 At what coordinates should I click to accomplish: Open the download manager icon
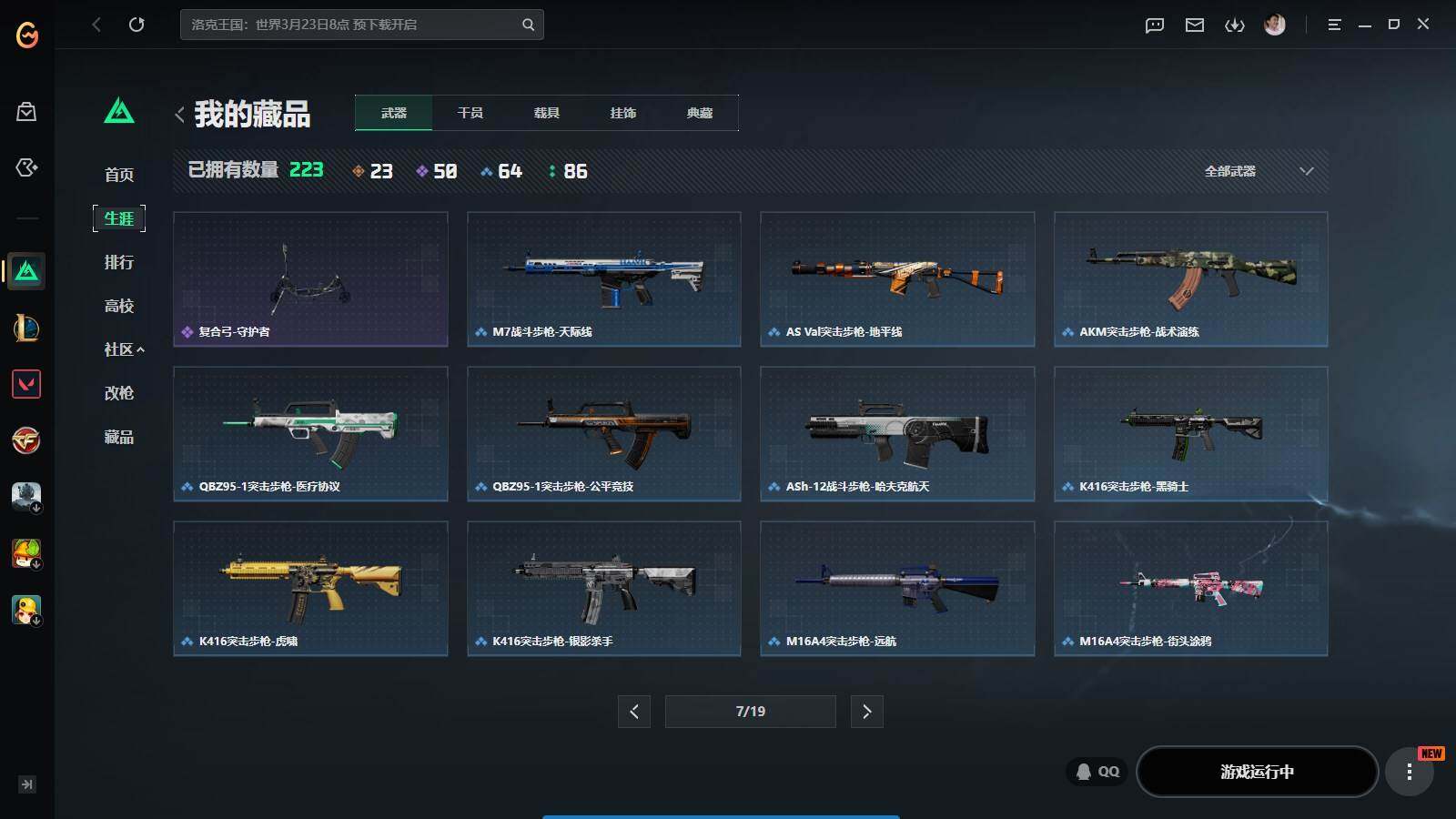pyautogui.click(x=1235, y=25)
